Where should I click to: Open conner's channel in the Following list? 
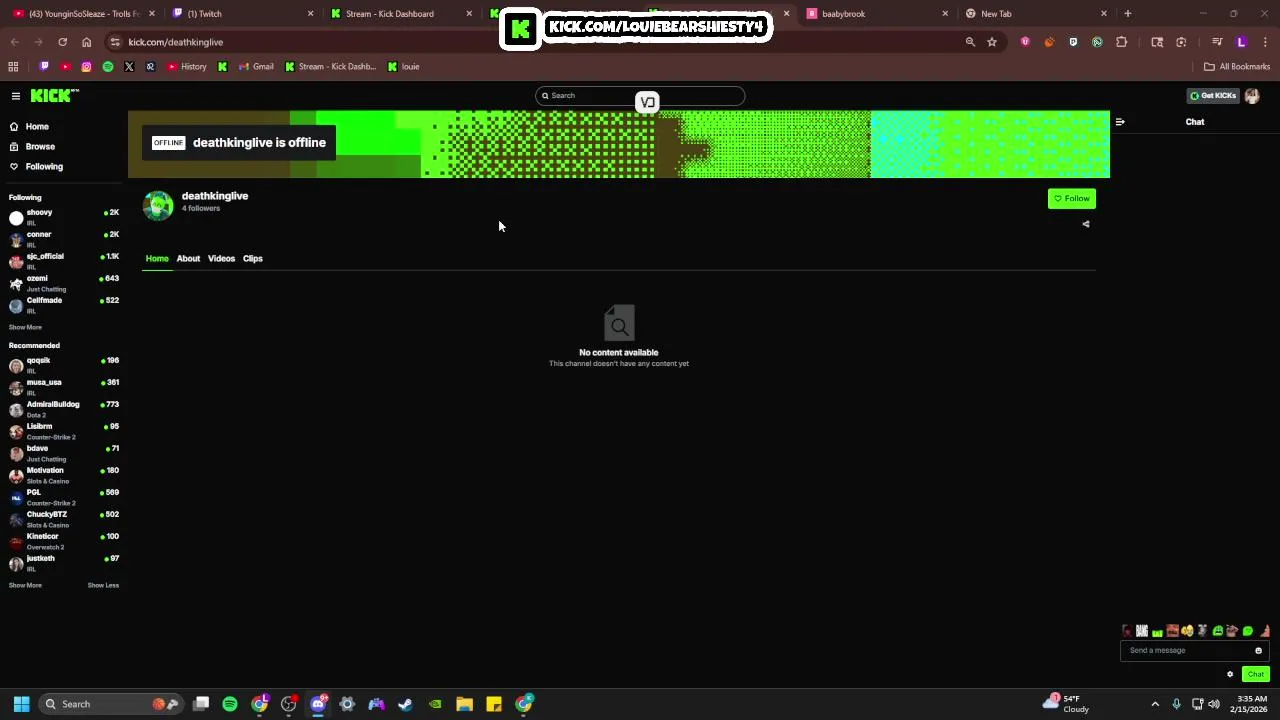coord(64,239)
